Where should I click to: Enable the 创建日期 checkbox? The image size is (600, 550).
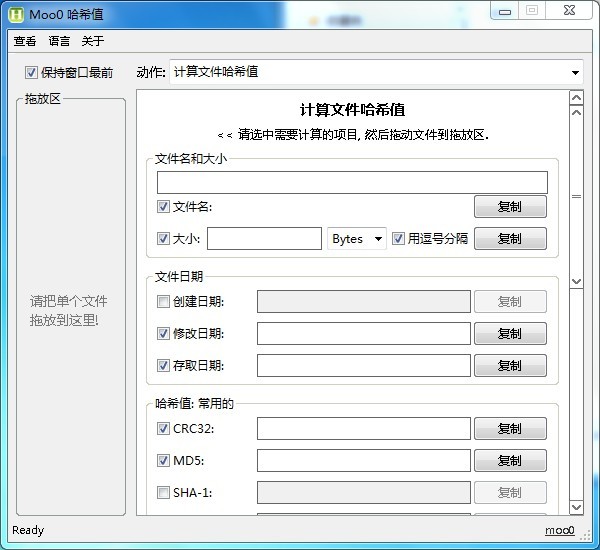164,302
